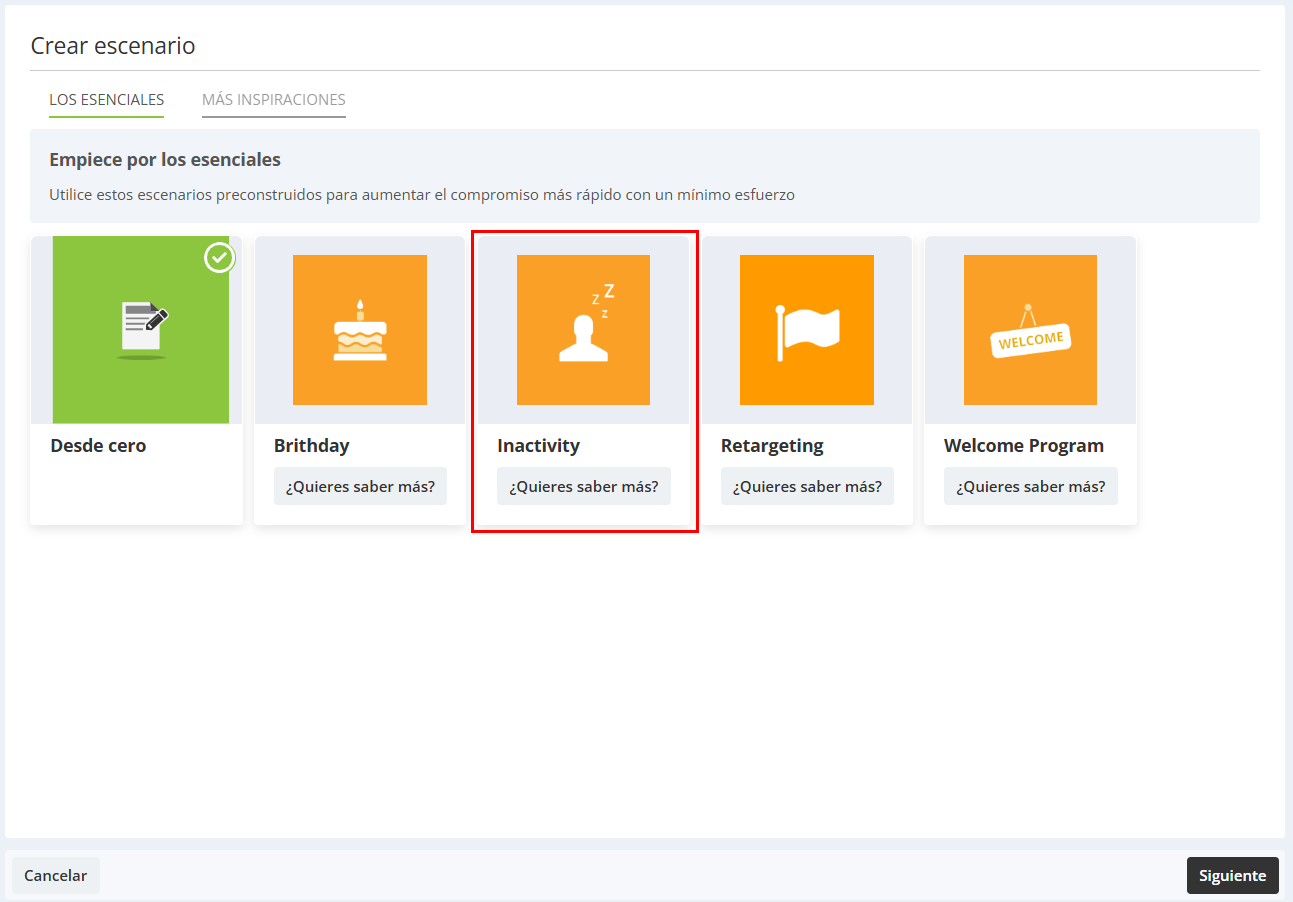Click ¿Quieres saber más? under Welcome Program
Image resolution: width=1293 pixels, height=902 pixels.
[1031, 487]
